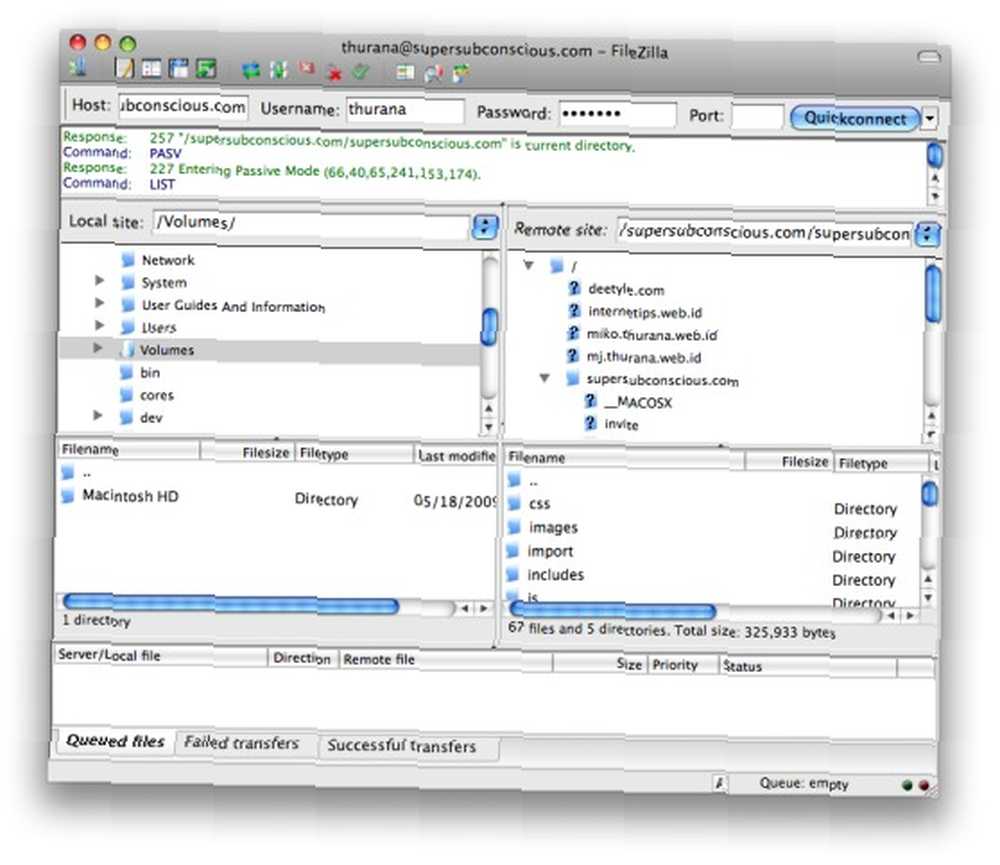Click the Password field

tap(617, 114)
